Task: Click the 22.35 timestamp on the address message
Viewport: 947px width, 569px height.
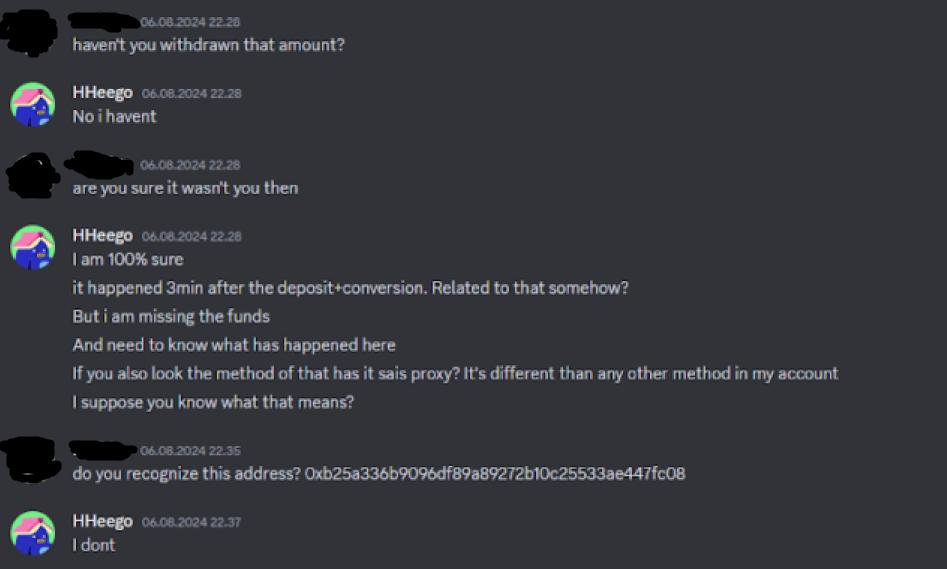Action: (190, 451)
